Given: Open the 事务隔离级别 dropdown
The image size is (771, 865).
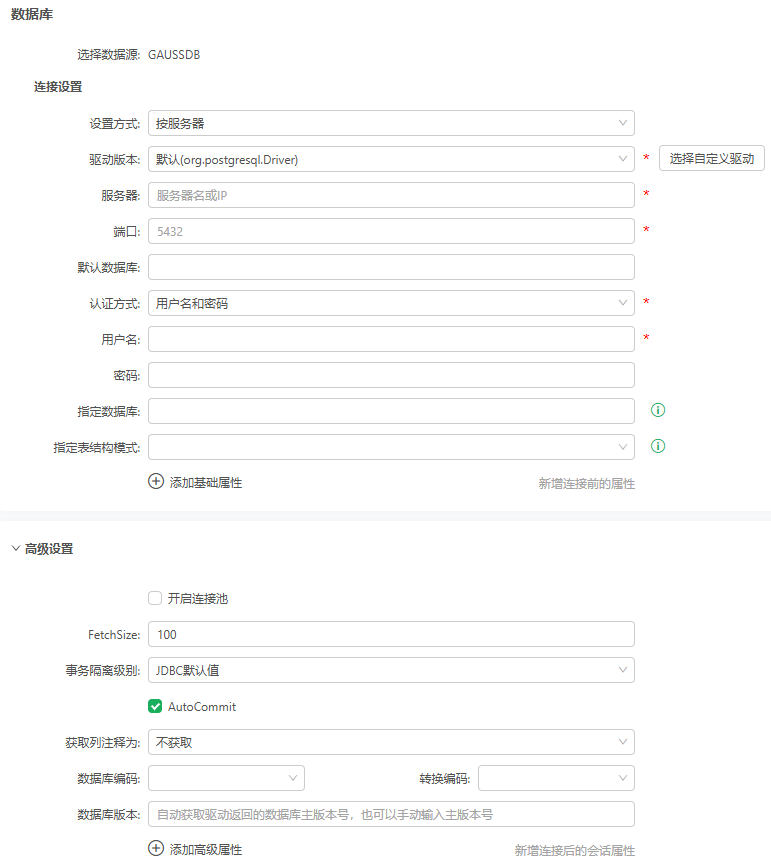Looking at the screenshot, I should pos(391,670).
